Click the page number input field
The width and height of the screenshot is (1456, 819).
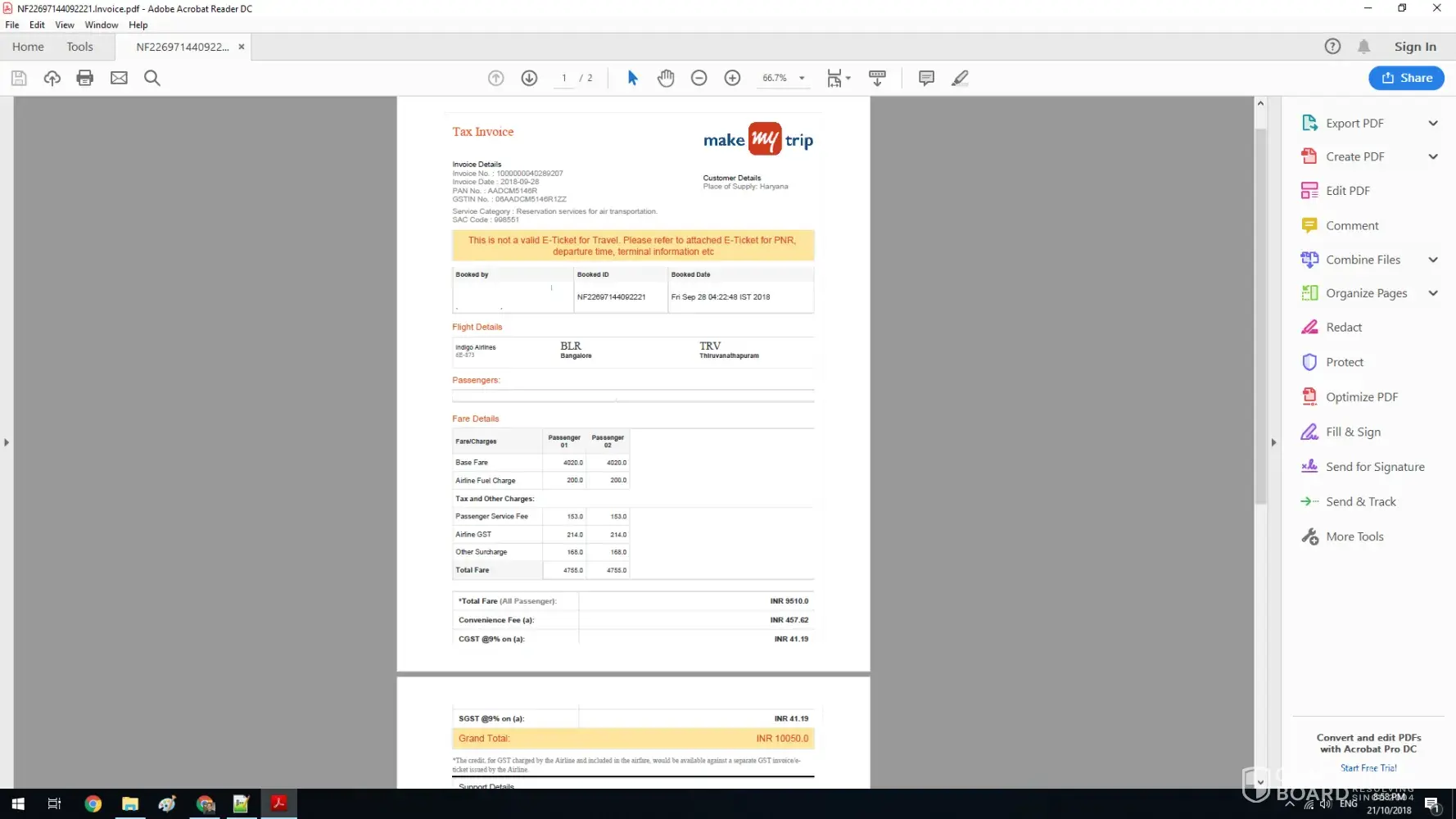[564, 78]
